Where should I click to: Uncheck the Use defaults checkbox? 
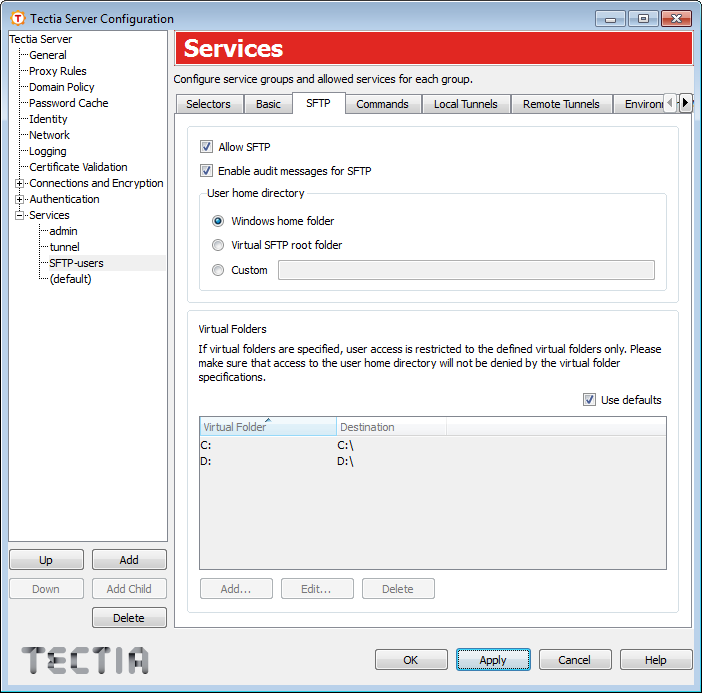click(x=589, y=399)
